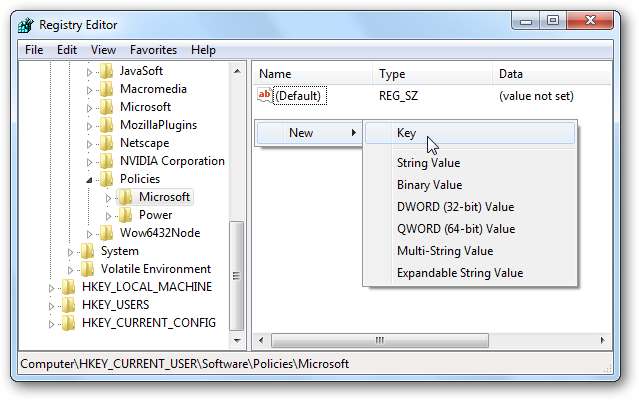Create a new String Value
The height and width of the screenshot is (400, 639).
(x=428, y=163)
